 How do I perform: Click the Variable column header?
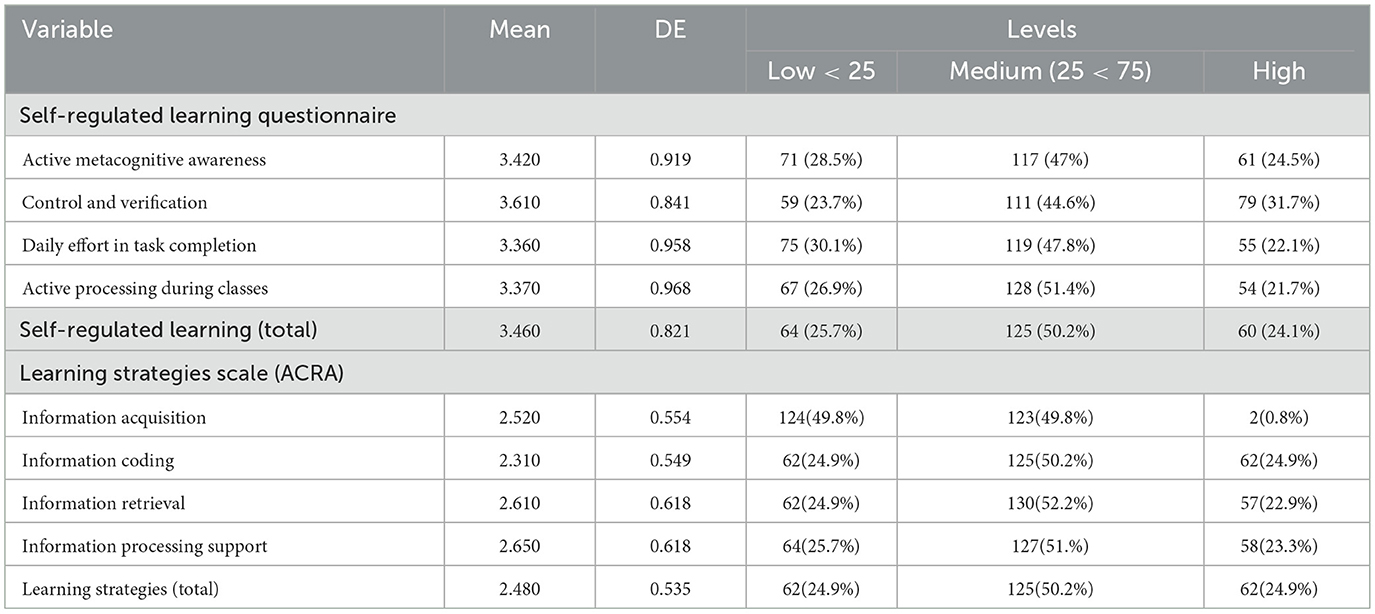click(67, 30)
